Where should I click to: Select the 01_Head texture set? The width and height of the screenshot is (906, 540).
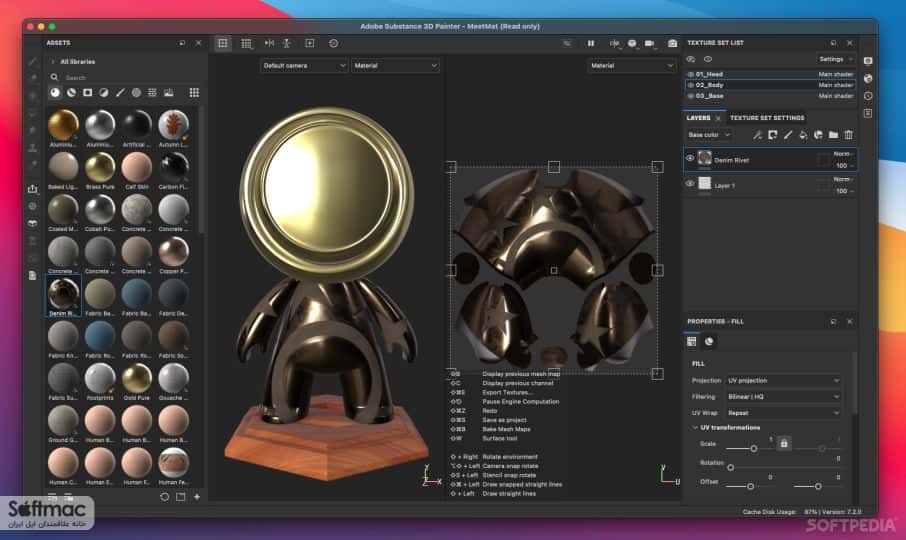click(770, 75)
